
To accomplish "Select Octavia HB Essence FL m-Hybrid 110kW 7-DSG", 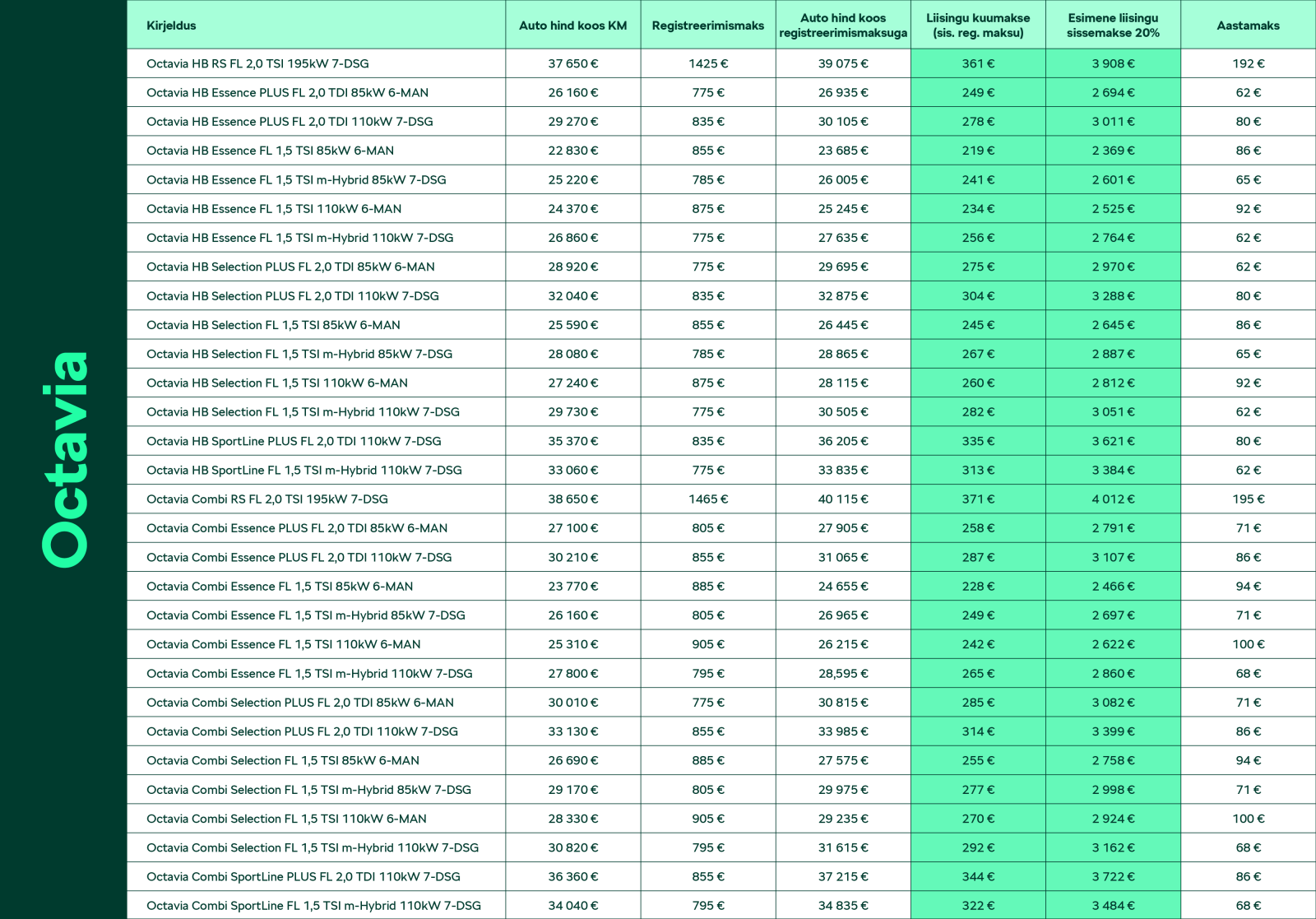I will [x=299, y=237].
